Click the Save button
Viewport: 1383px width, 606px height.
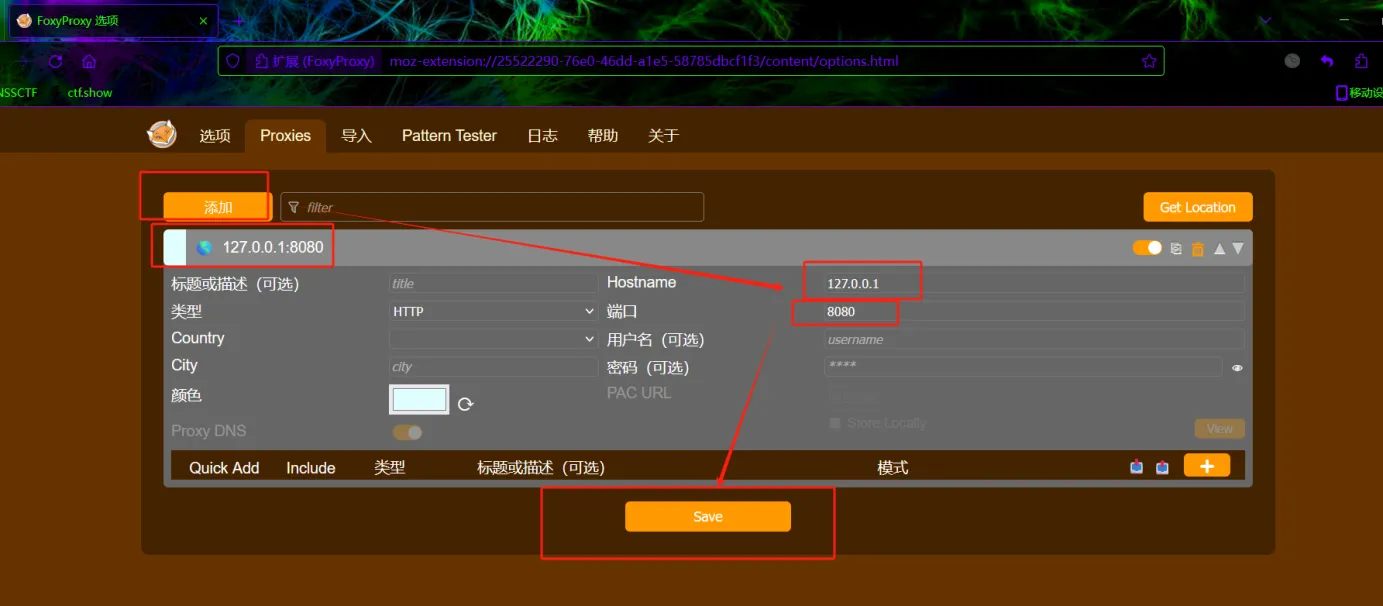tap(708, 516)
